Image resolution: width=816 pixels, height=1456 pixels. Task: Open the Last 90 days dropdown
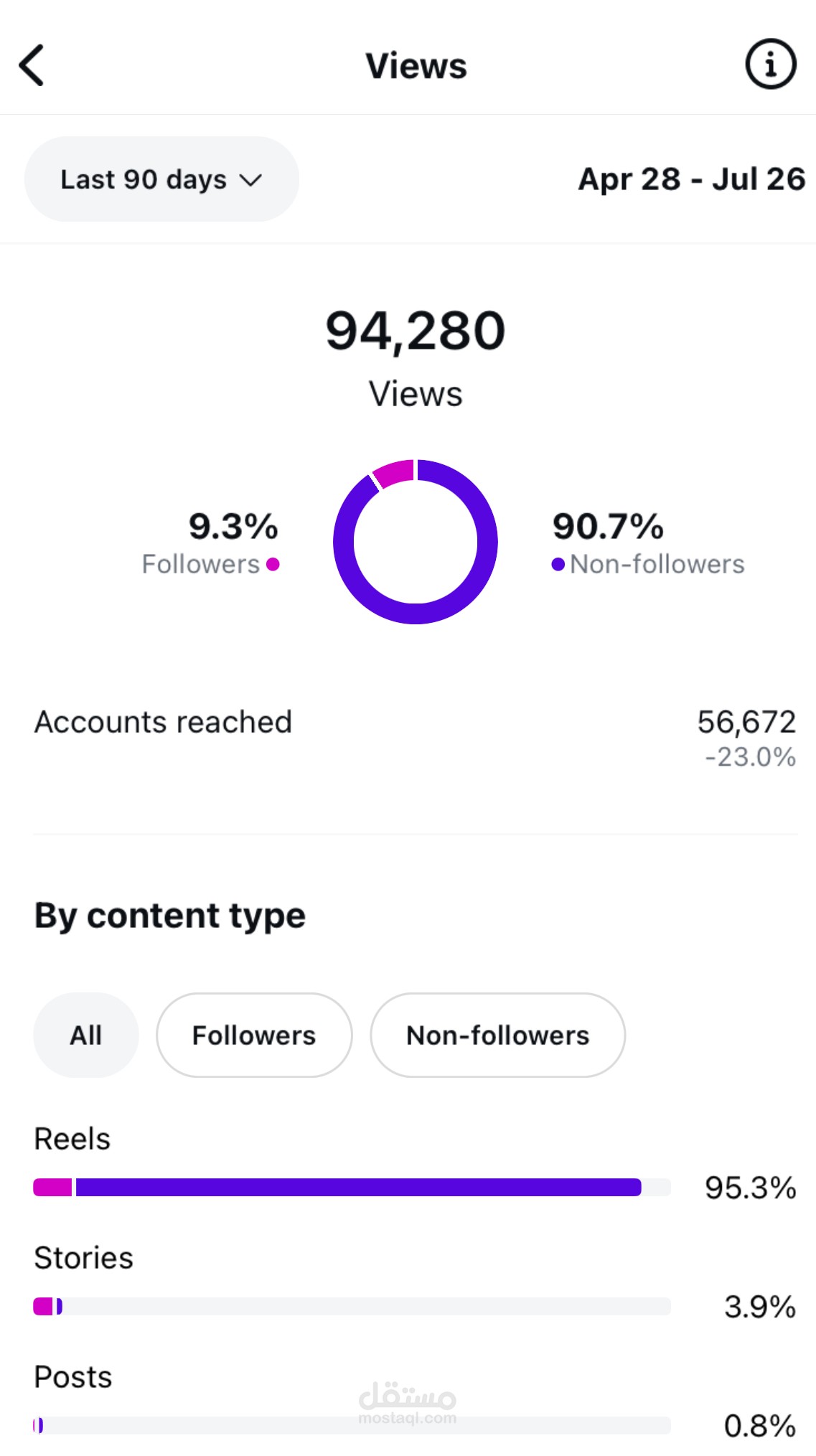pos(161,179)
